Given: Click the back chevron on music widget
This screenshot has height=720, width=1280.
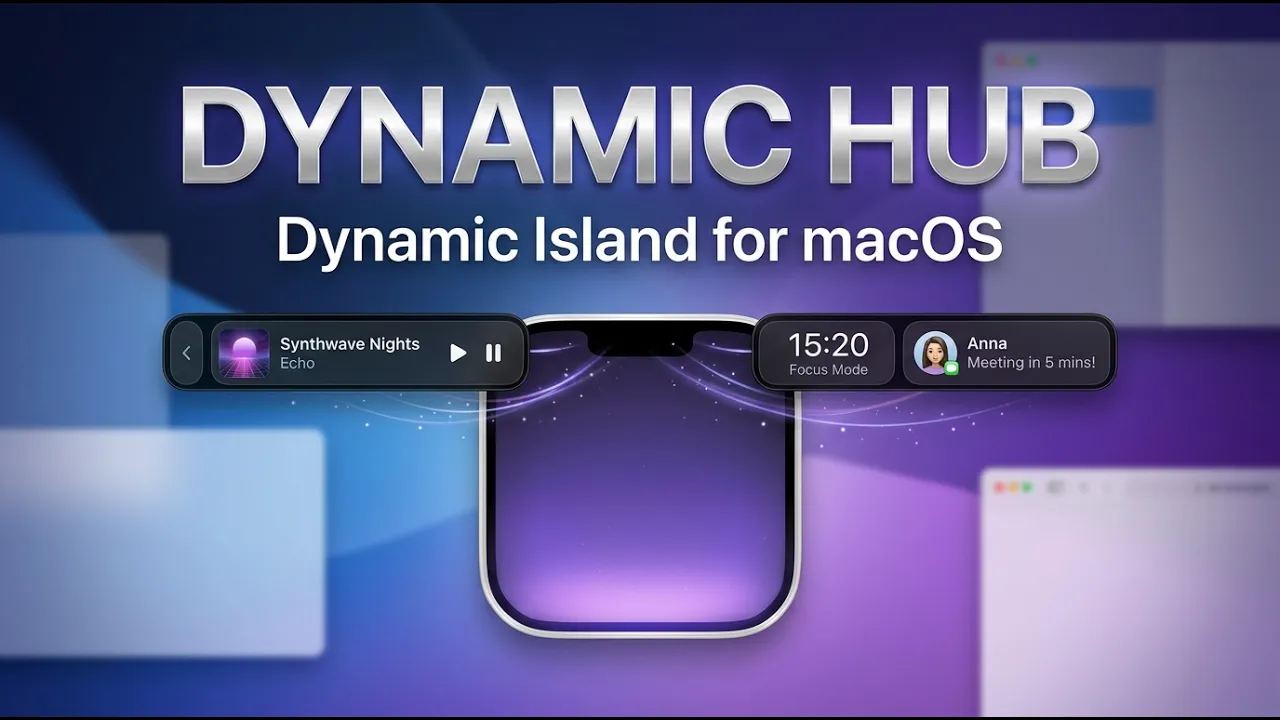Looking at the screenshot, I should point(186,353).
